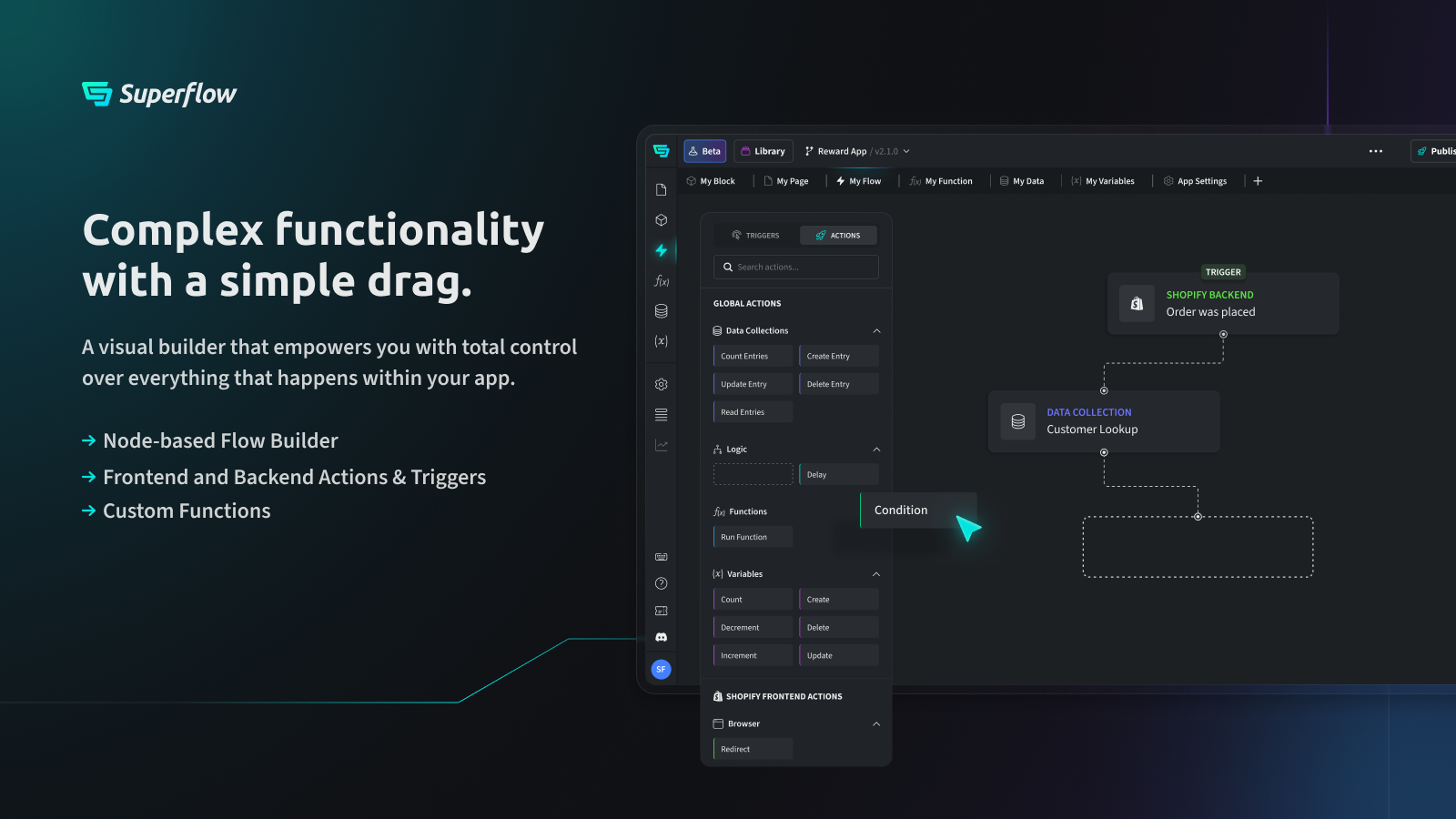Open the keyboard shortcuts icon in the sidebar
This screenshot has height=819, width=1456.
click(662, 556)
